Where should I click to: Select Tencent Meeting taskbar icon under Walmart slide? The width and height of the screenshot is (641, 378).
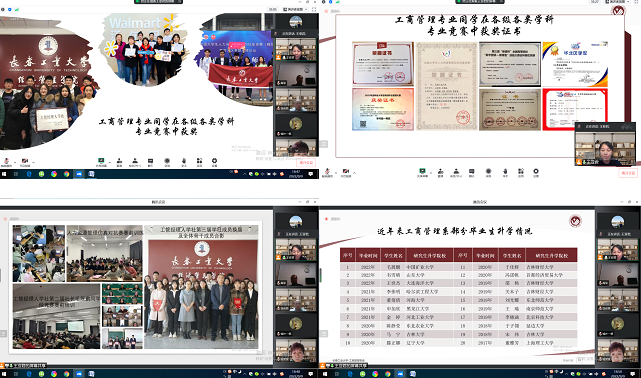click(79, 174)
